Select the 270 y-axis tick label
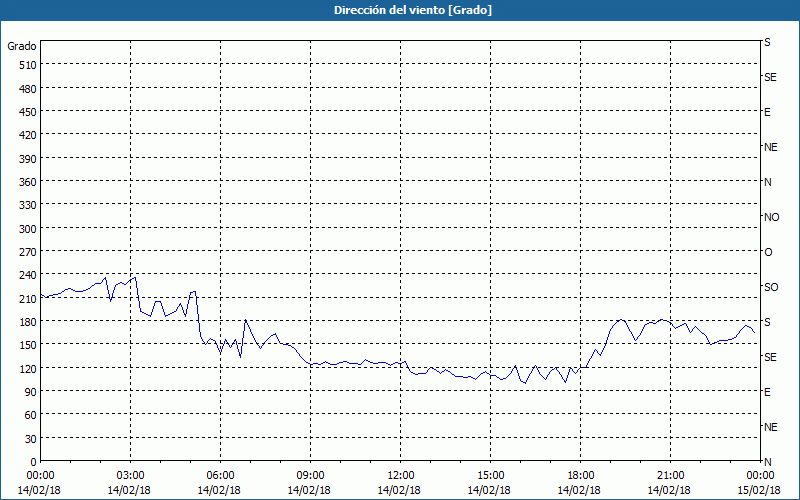Screen dimensions: 800x500 click(x=29, y=252)
